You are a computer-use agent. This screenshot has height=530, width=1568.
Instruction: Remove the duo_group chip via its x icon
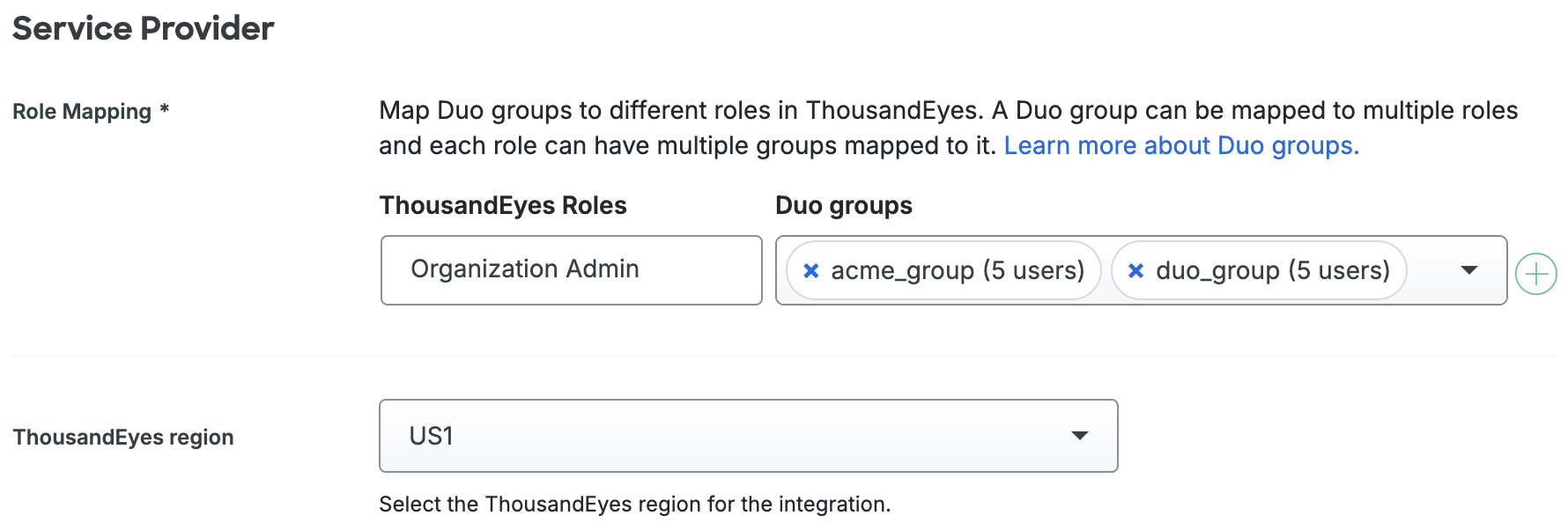tap(1136, 270)
